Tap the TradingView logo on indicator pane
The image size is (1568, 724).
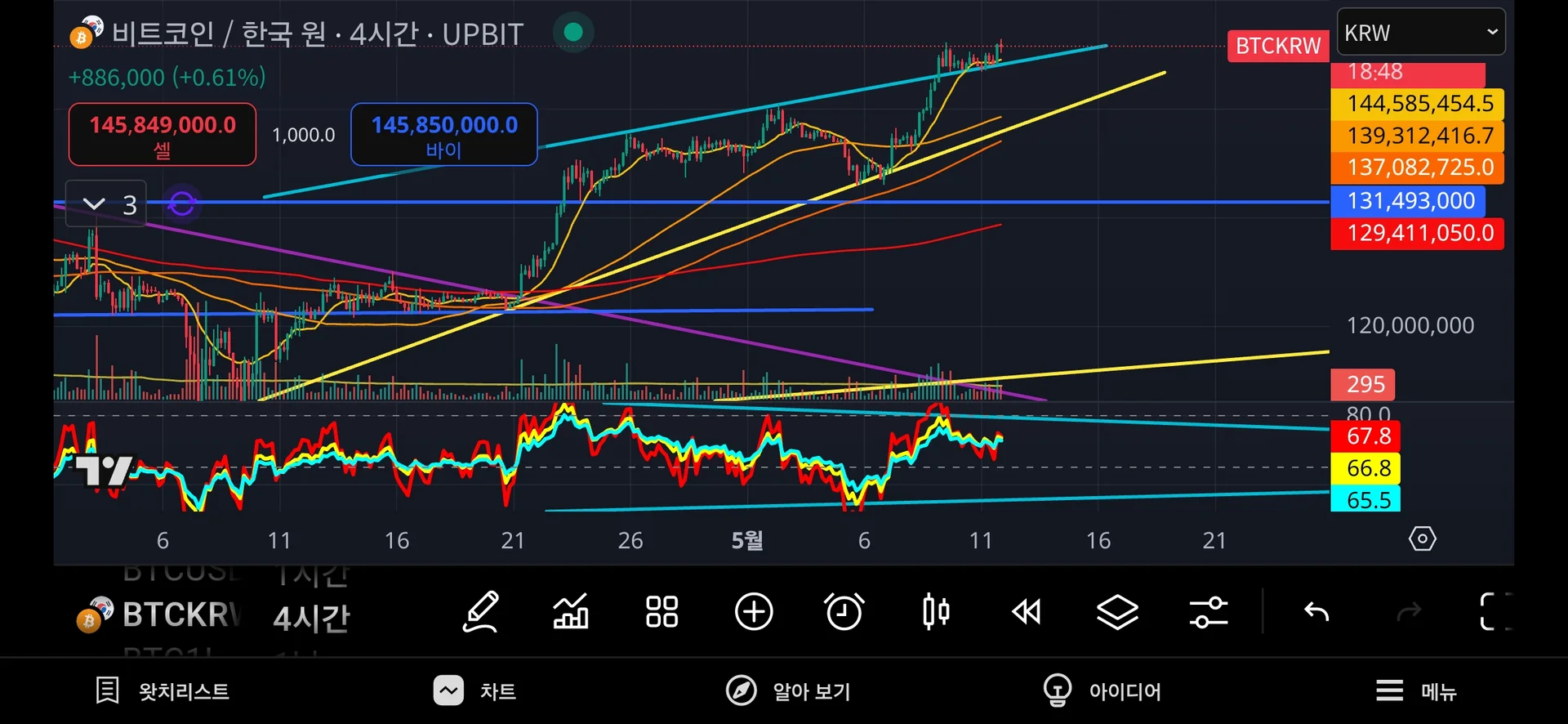(x=105, y=470)
